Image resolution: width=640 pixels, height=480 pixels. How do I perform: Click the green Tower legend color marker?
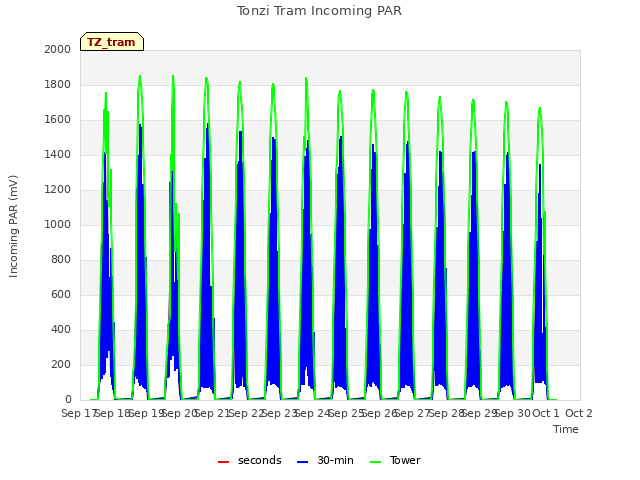click(x=375, y=462)
